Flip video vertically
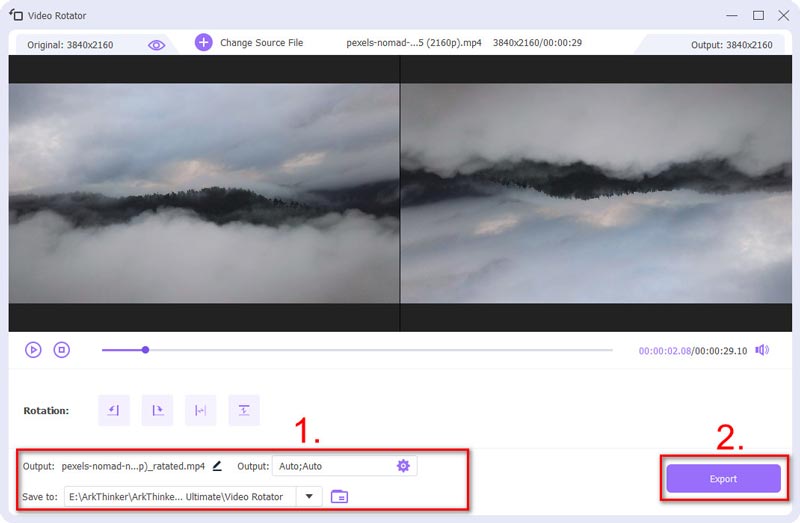 (x=244, y=410)
